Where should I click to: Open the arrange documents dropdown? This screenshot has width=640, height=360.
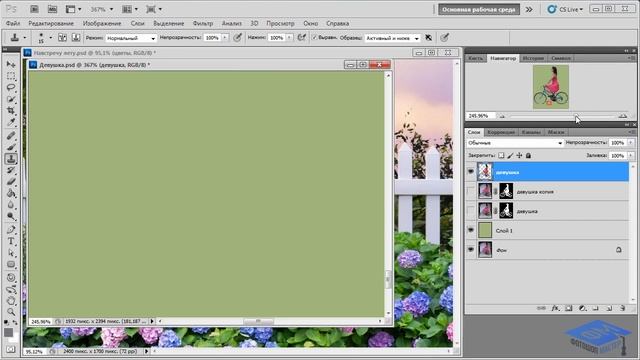pyautogui.click(x=130, y=9)
